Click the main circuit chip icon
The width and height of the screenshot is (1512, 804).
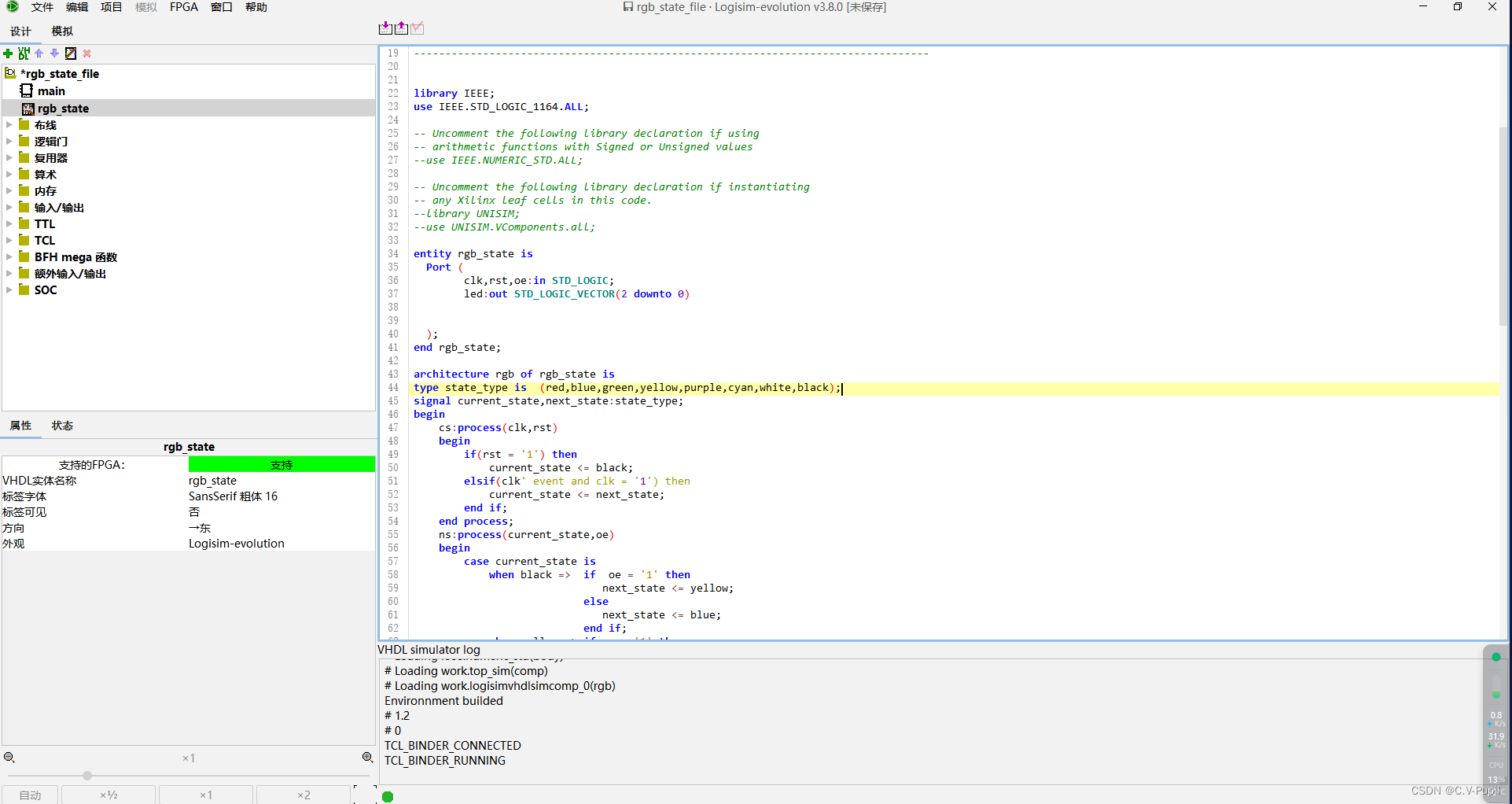(27, 90)
